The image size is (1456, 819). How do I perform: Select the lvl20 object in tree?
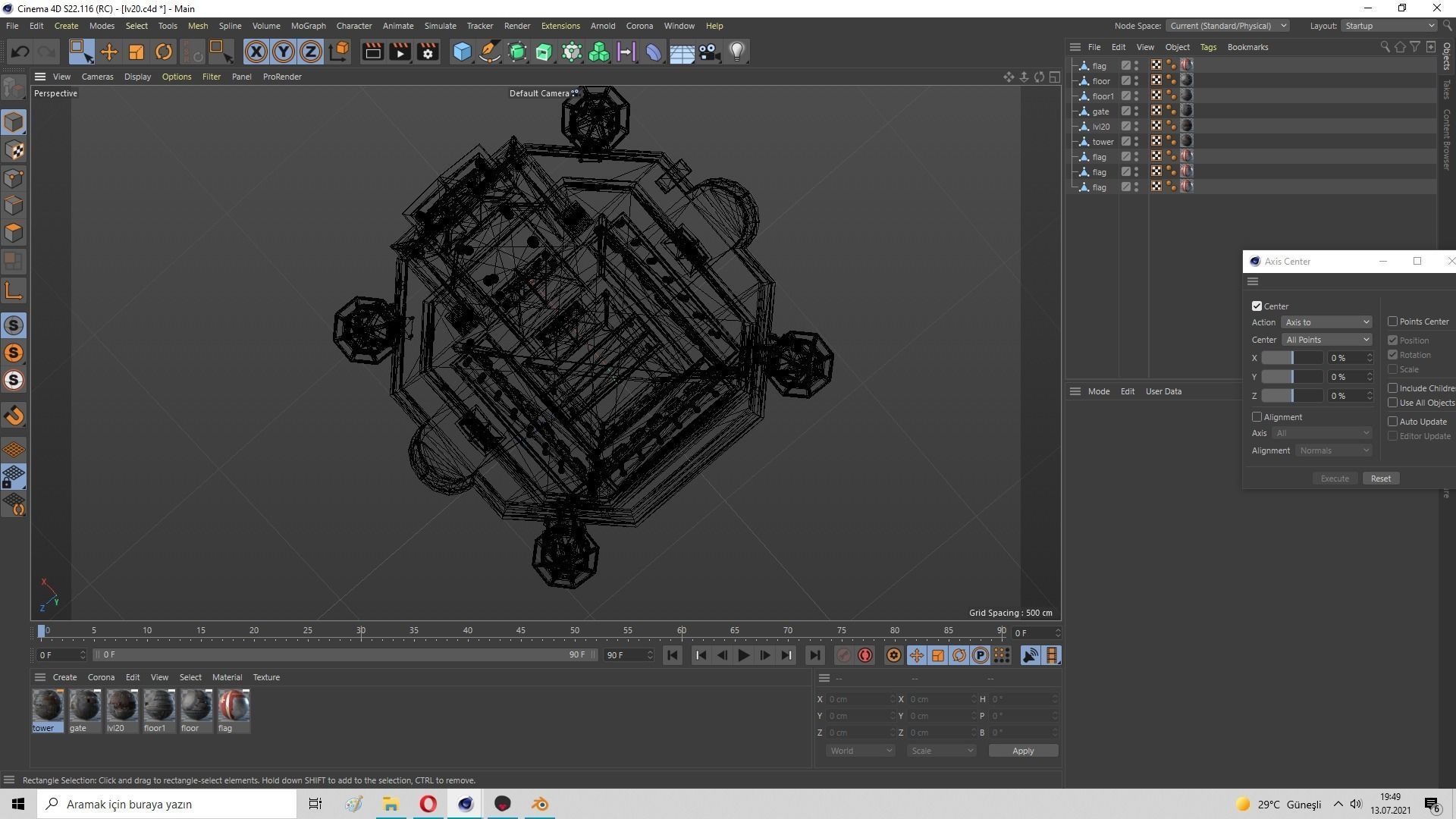point(1100,127)
